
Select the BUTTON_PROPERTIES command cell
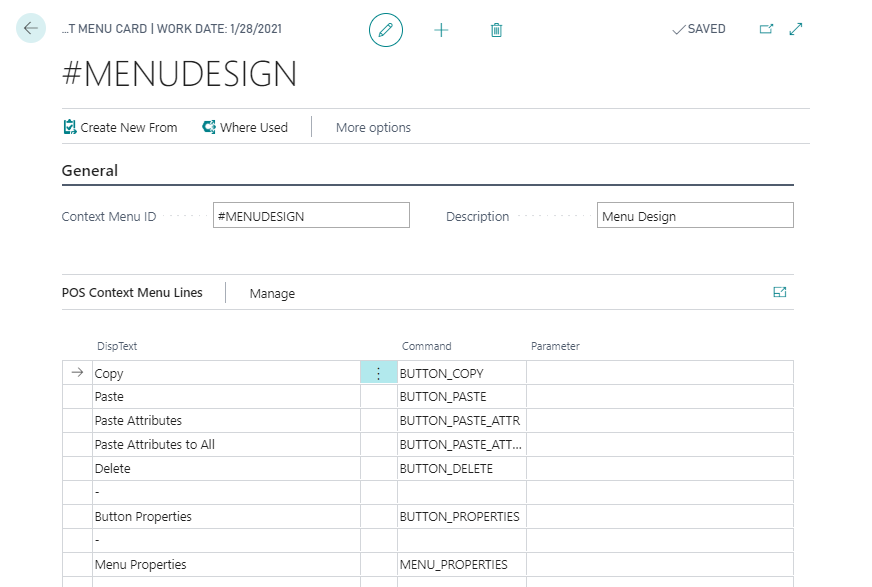coord(460,517)
